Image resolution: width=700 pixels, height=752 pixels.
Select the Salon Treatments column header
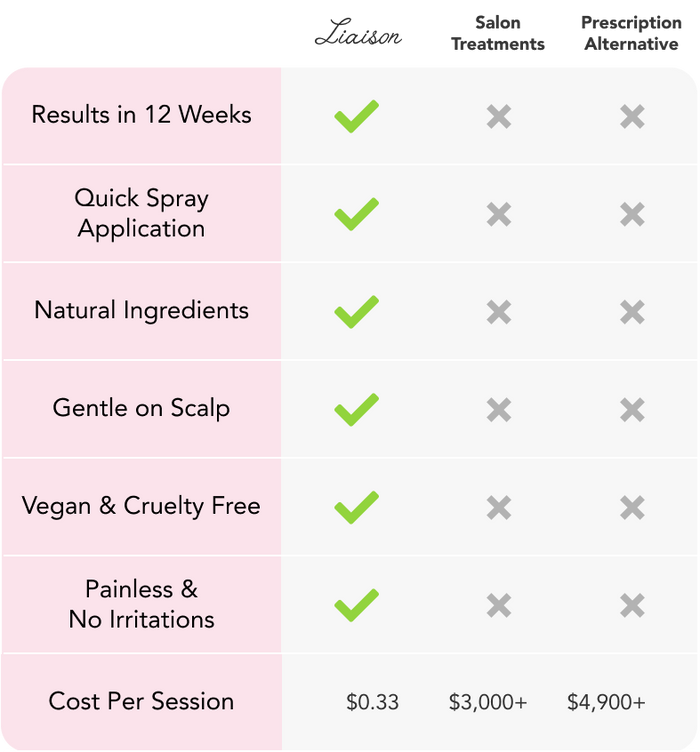coord(498,33)
